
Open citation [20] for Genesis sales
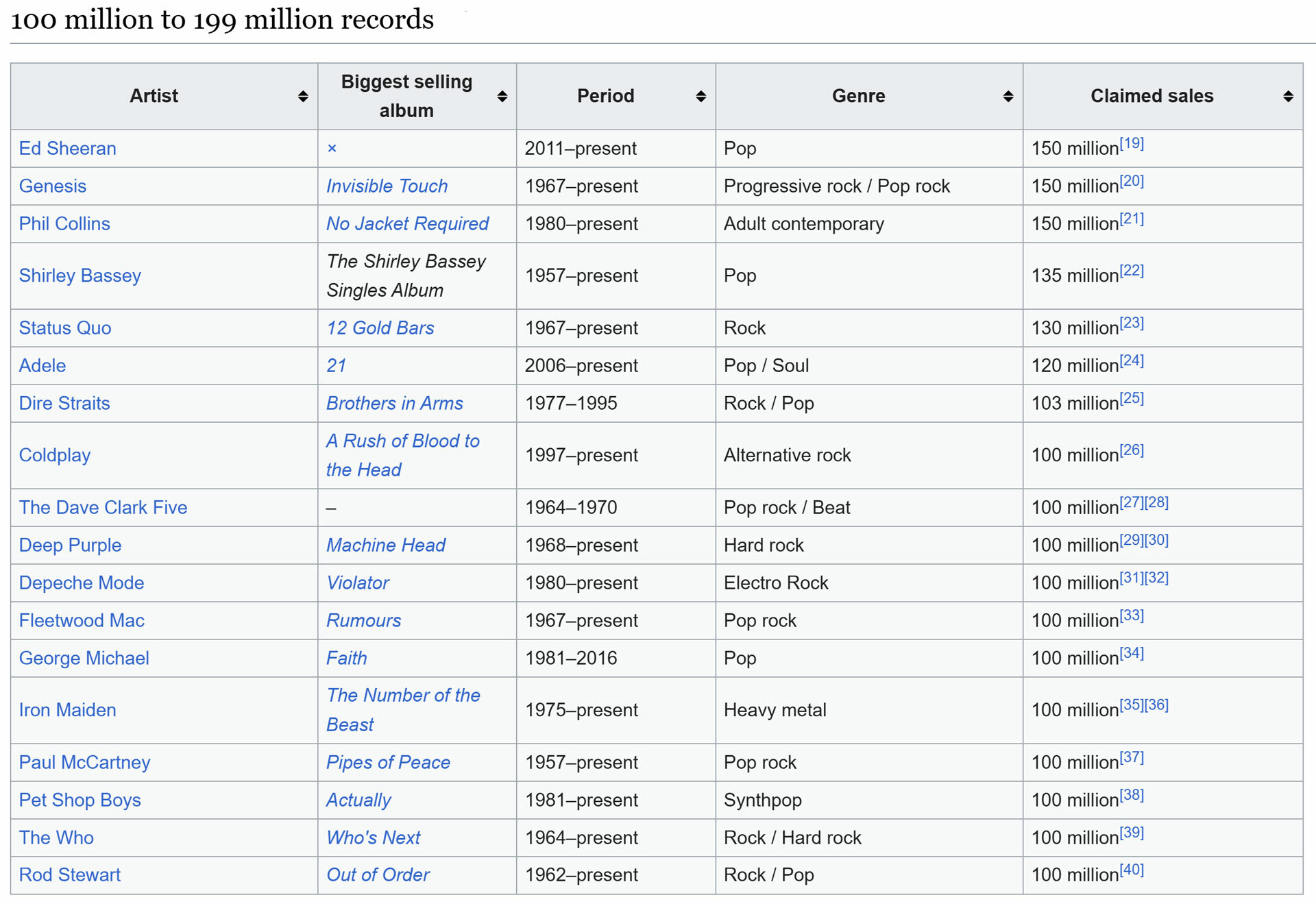pyautogui.click(x=1132, y=182)
